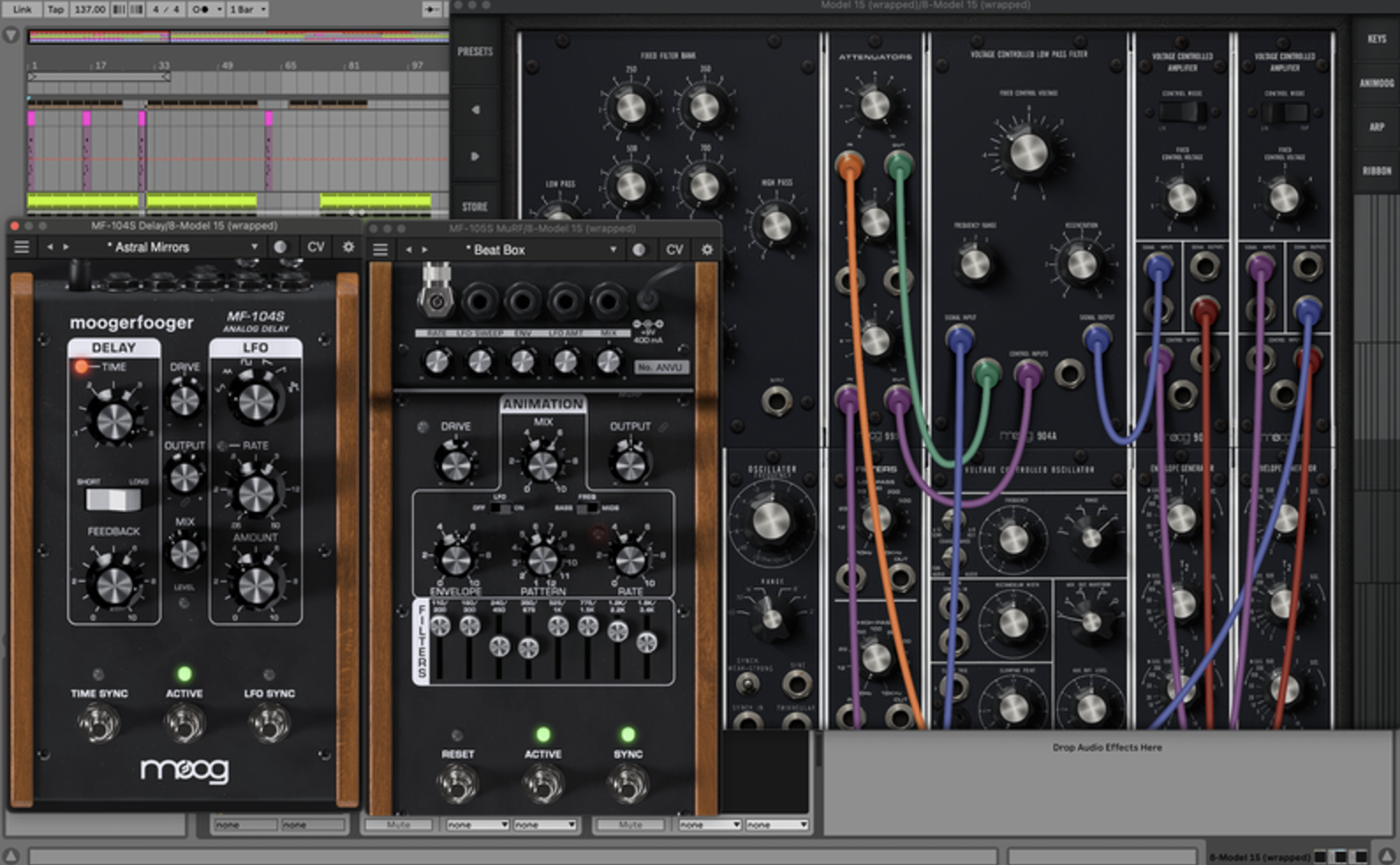Image resolution: width=1400 pixels, height=865 pixels.
Task: Click the metronome icon in the transport bar
Action: pos(201,10)
